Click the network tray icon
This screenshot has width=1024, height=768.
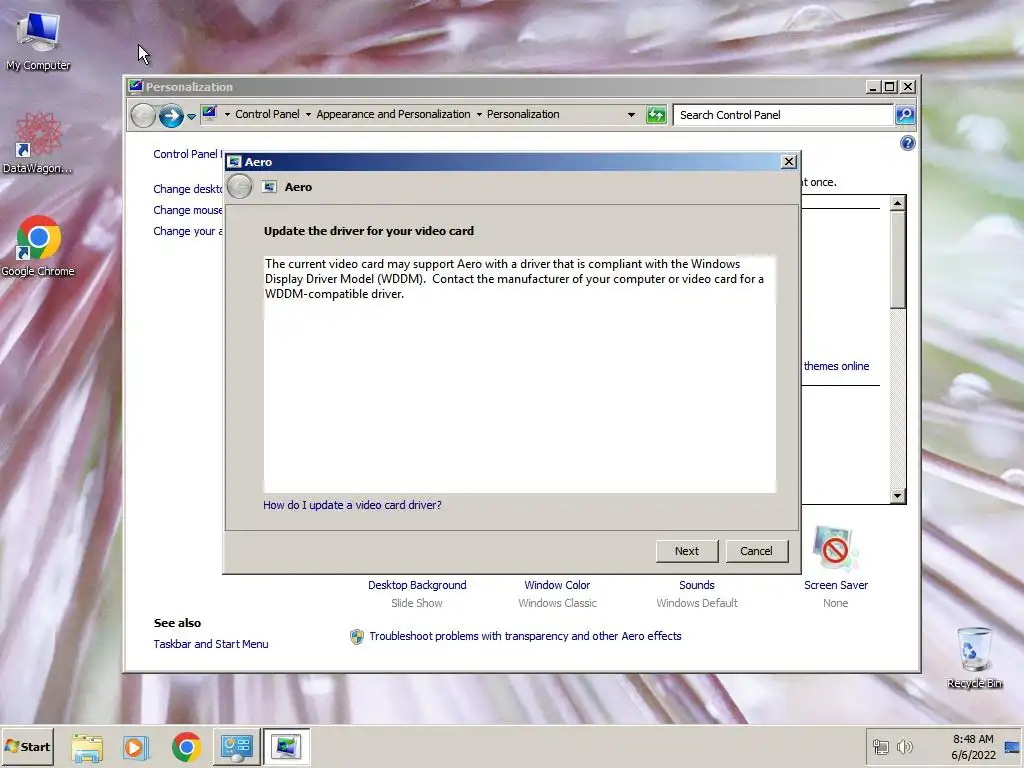(881, 746)
